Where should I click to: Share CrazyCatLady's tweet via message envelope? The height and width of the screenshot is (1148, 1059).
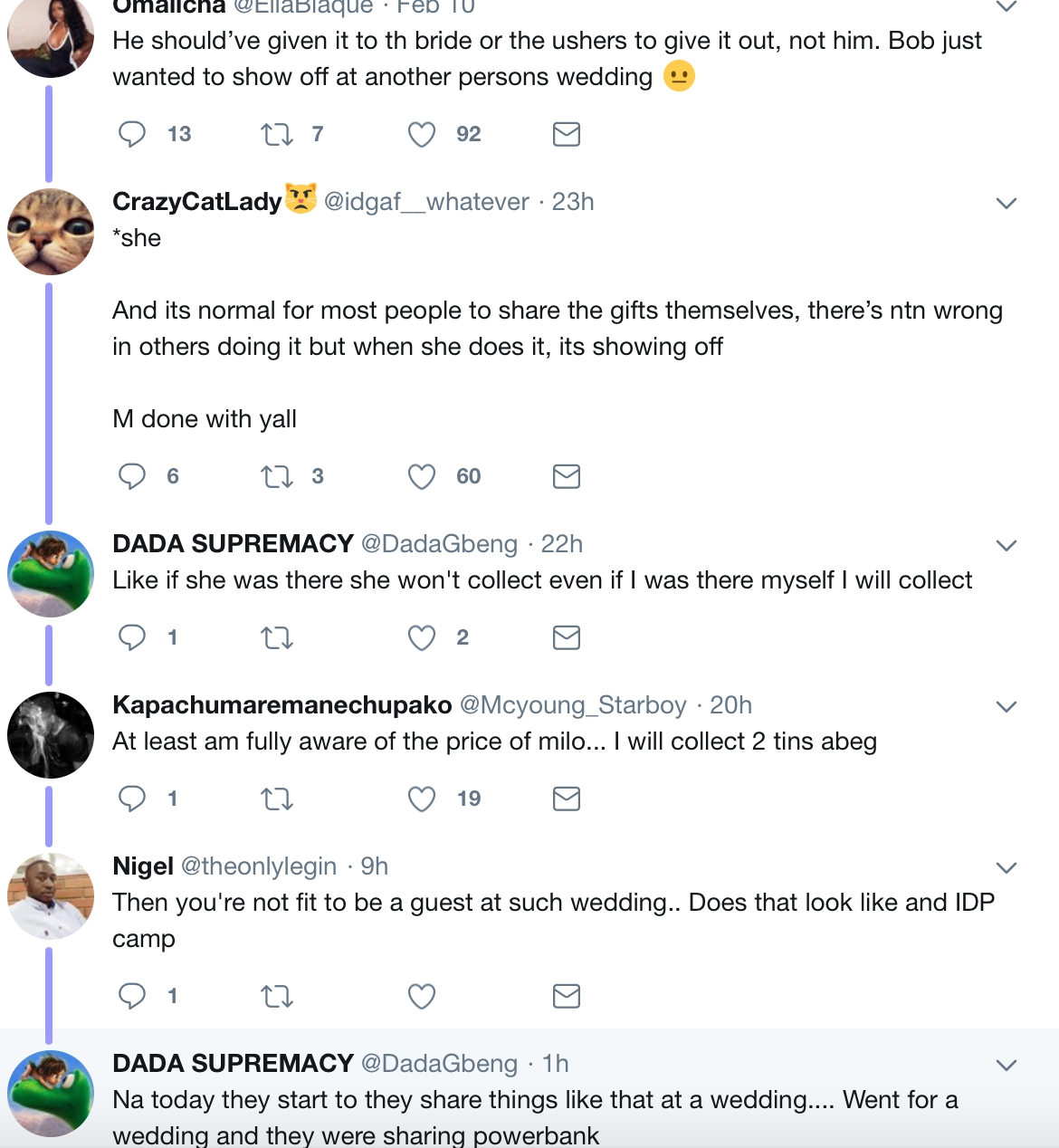(567, 476)
